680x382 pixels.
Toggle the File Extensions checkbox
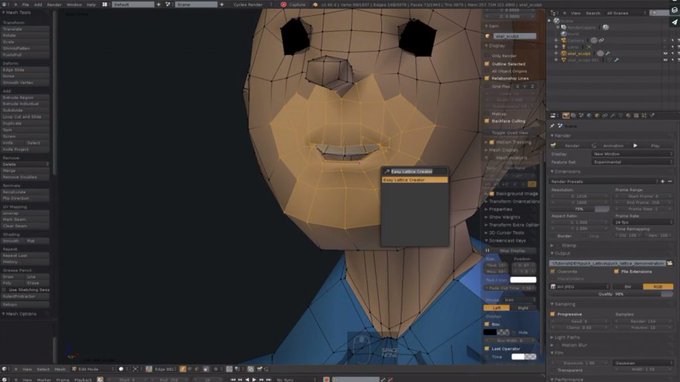point(616,271)
